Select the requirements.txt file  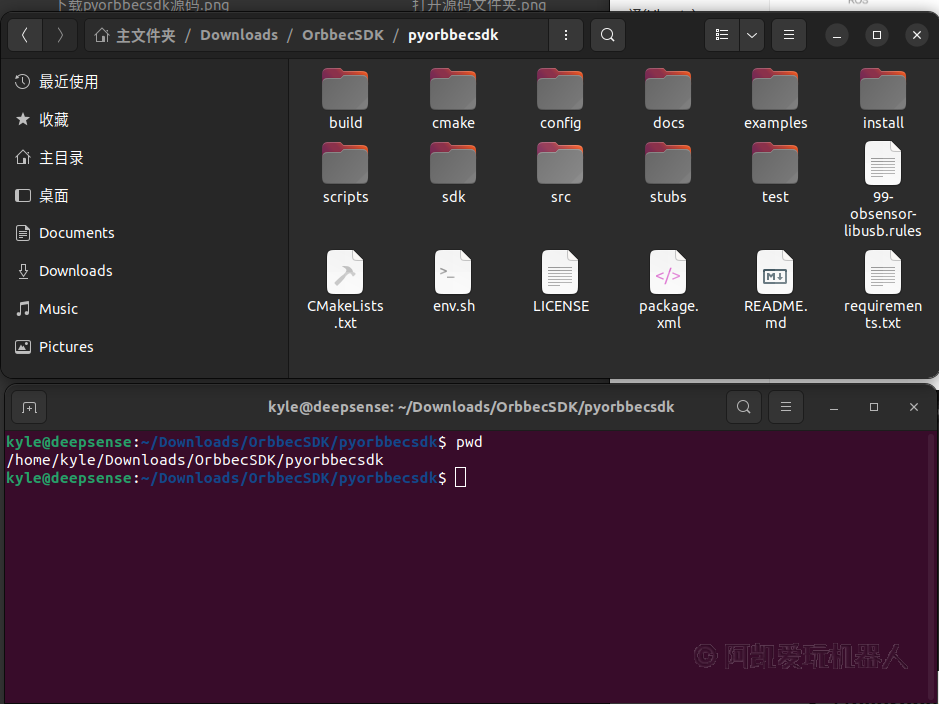click(x=883, y=290)
